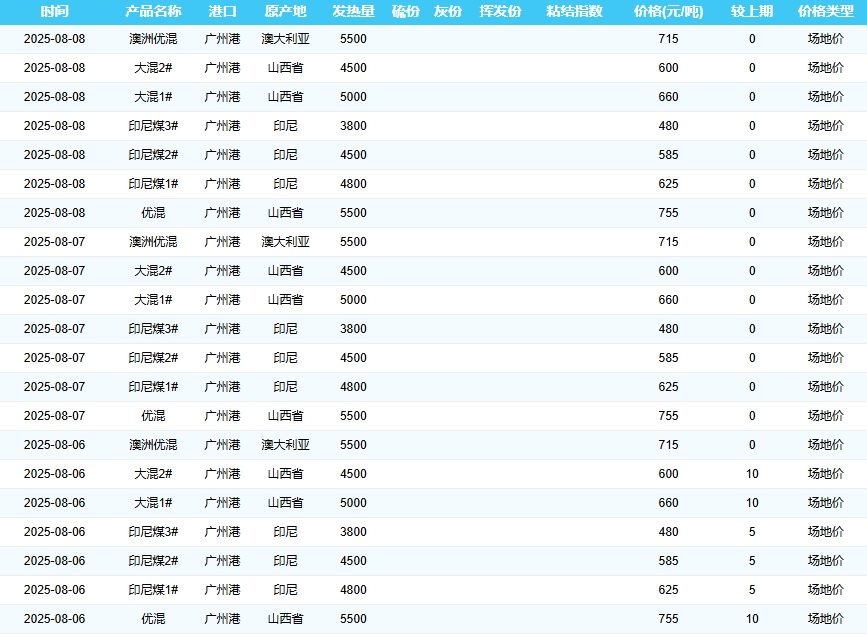The image size is (867, 634).
Task: Click the 粘结指数 column header
Action: pos(574,12)
